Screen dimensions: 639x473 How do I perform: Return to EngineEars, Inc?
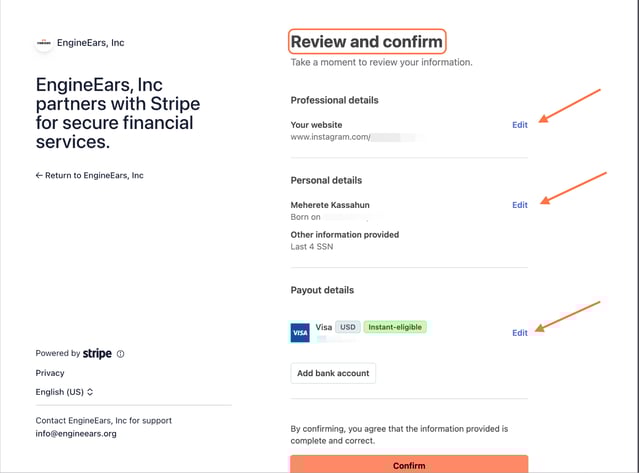pos(90,175)
